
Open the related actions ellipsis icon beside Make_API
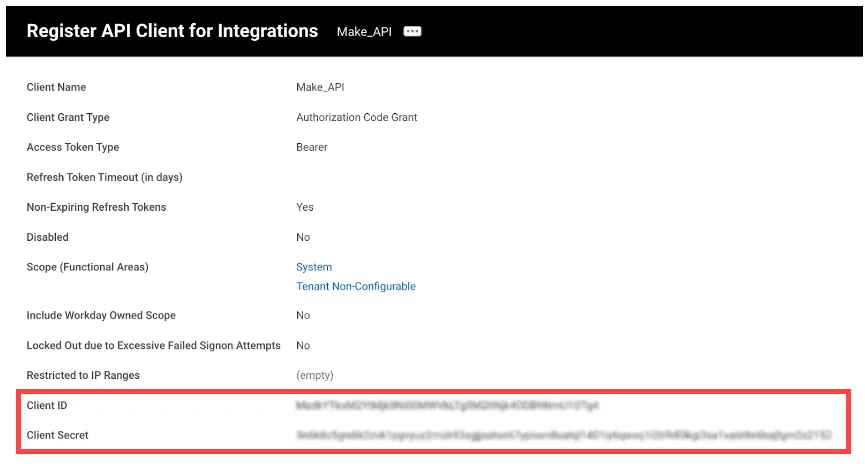coord(412,31)
